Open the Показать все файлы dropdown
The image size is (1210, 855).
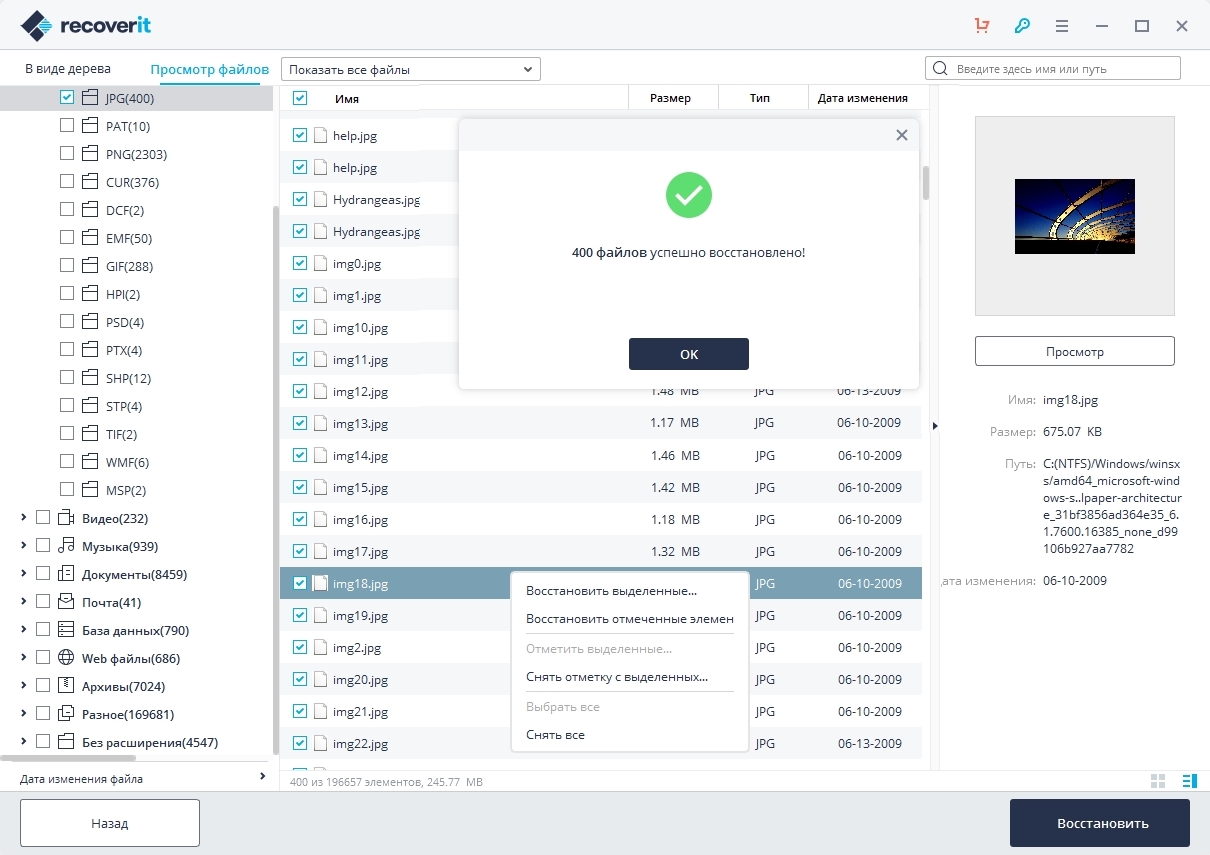coord(411,69)
